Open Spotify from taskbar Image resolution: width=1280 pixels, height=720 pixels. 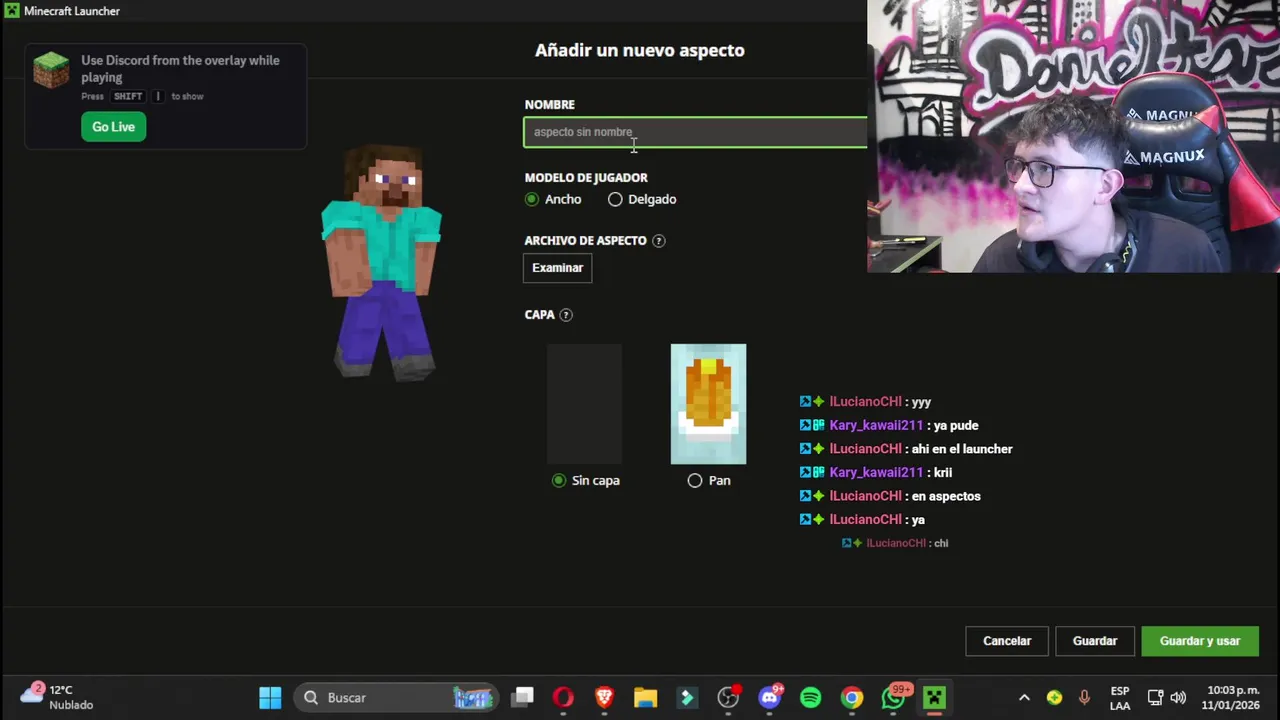[811, 698]
